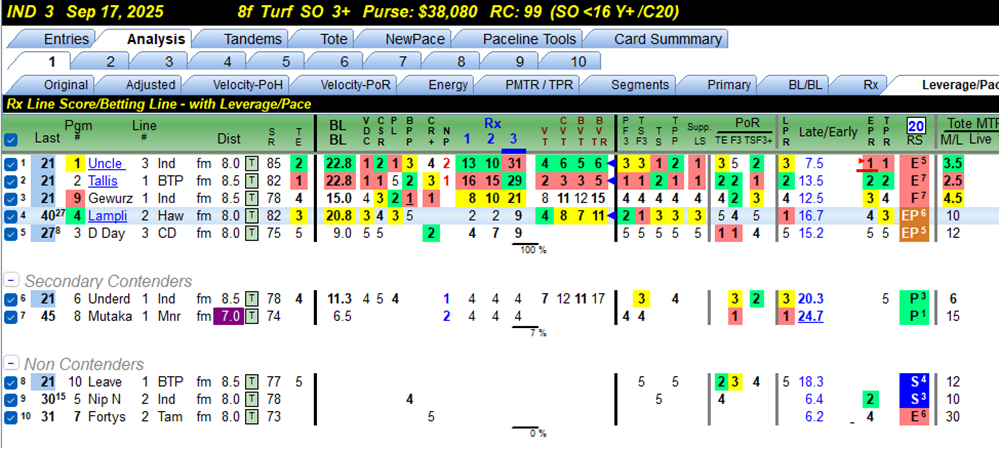Image resolution: width=1000 pixels, height=449 pixels.
Task: Click the boxed 20 RS header value
Action: tap(917, 125)
